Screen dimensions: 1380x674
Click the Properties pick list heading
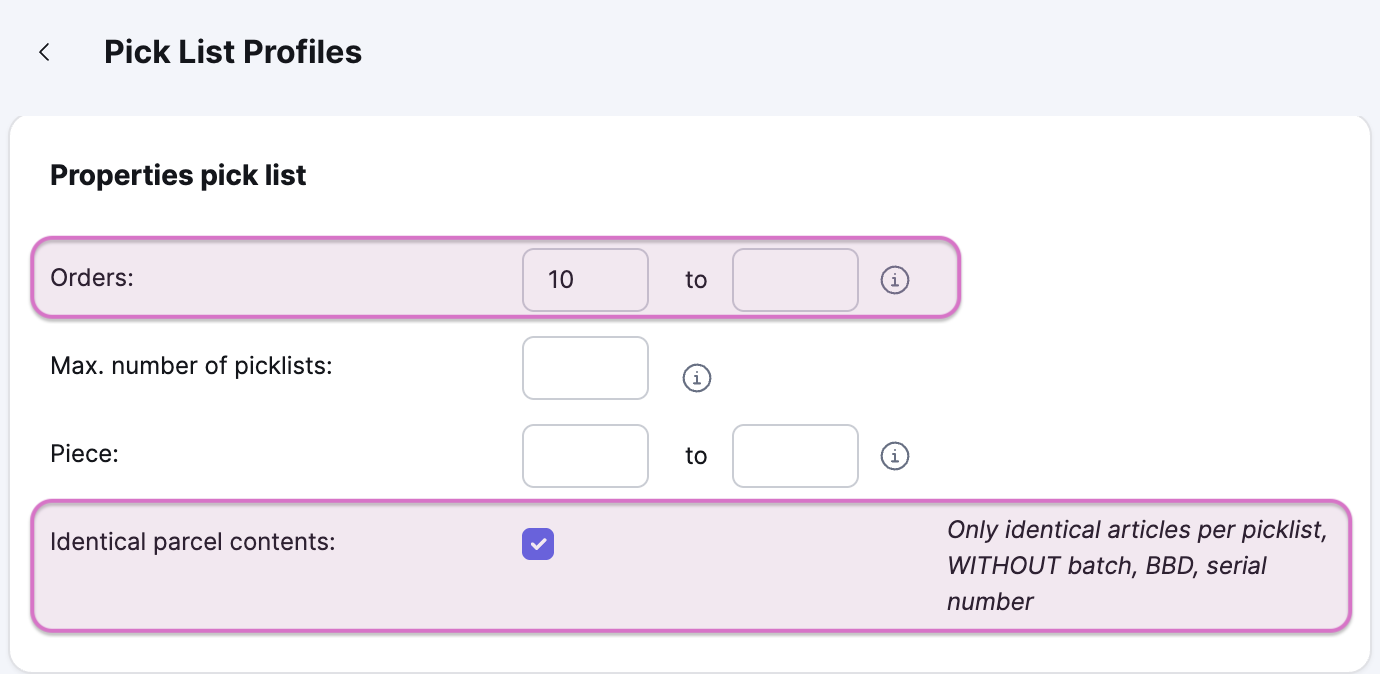tap(178, 175)
